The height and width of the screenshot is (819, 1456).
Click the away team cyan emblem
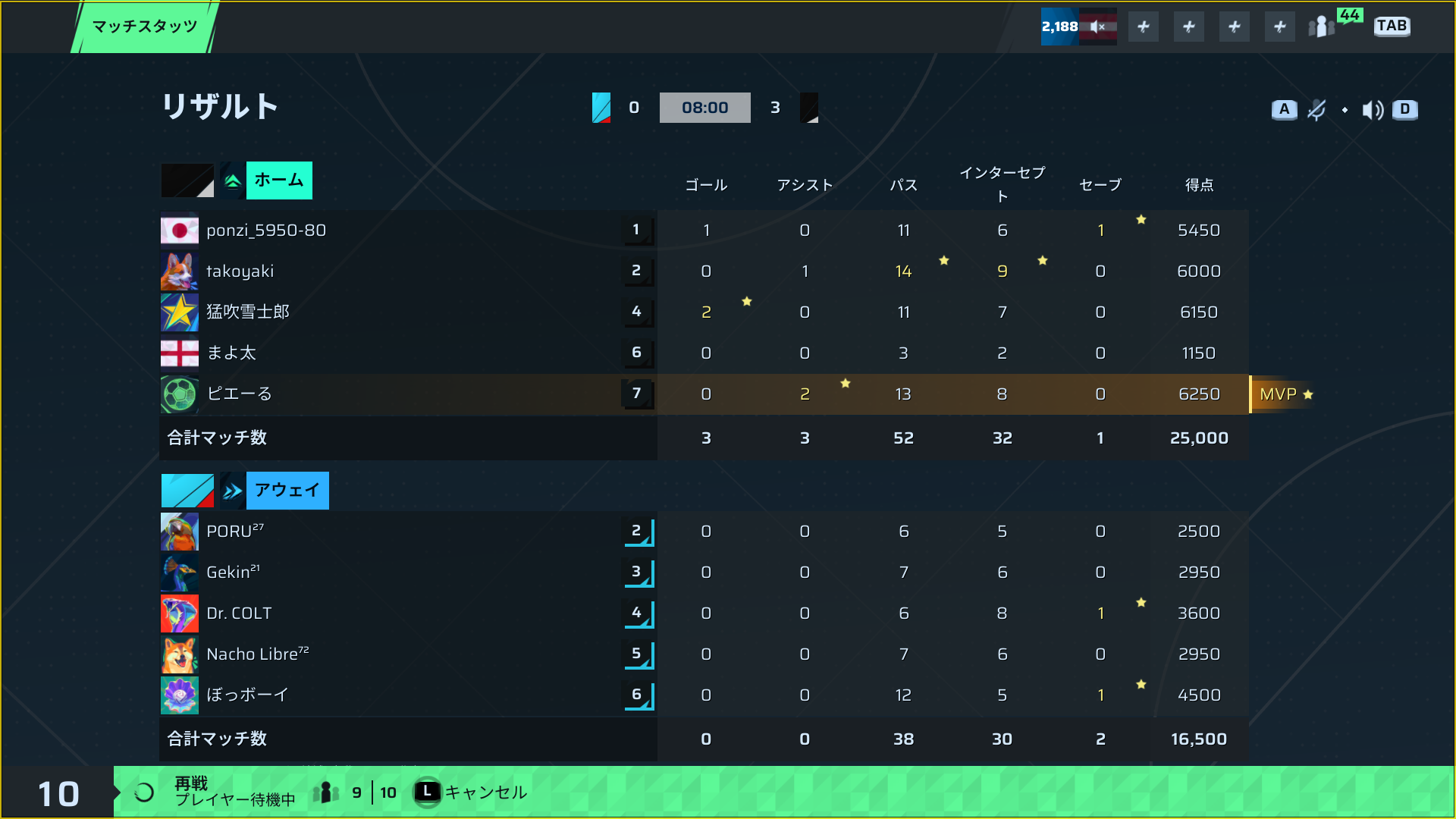click(x=187, y=491)
